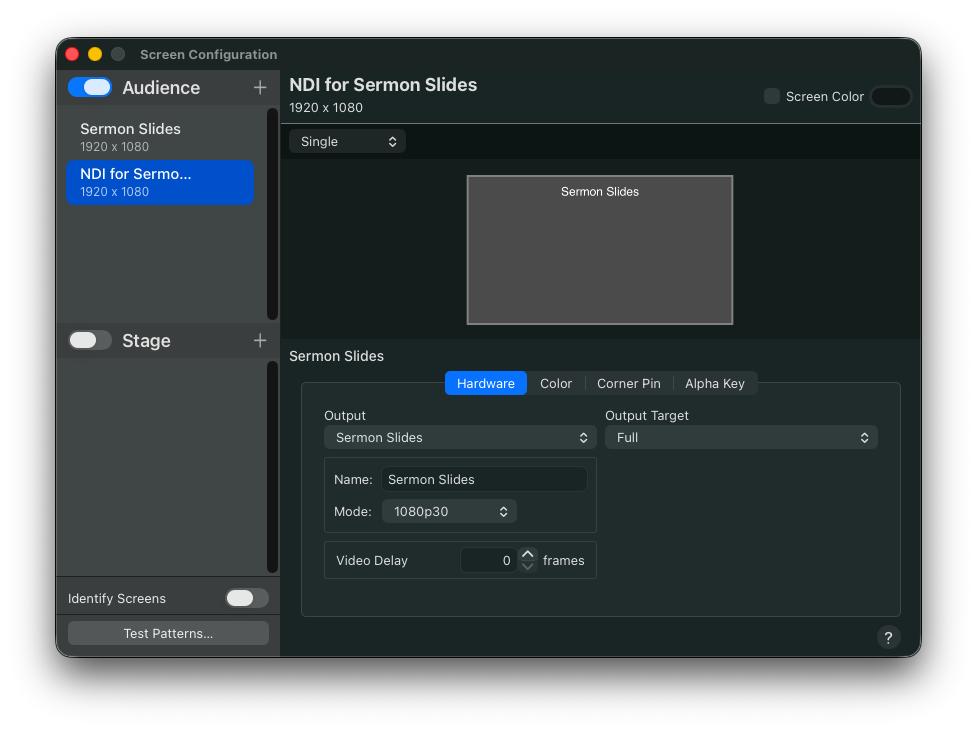977x731 pixels.
Task: Switch to the Hardware tab
Action: 485,383
